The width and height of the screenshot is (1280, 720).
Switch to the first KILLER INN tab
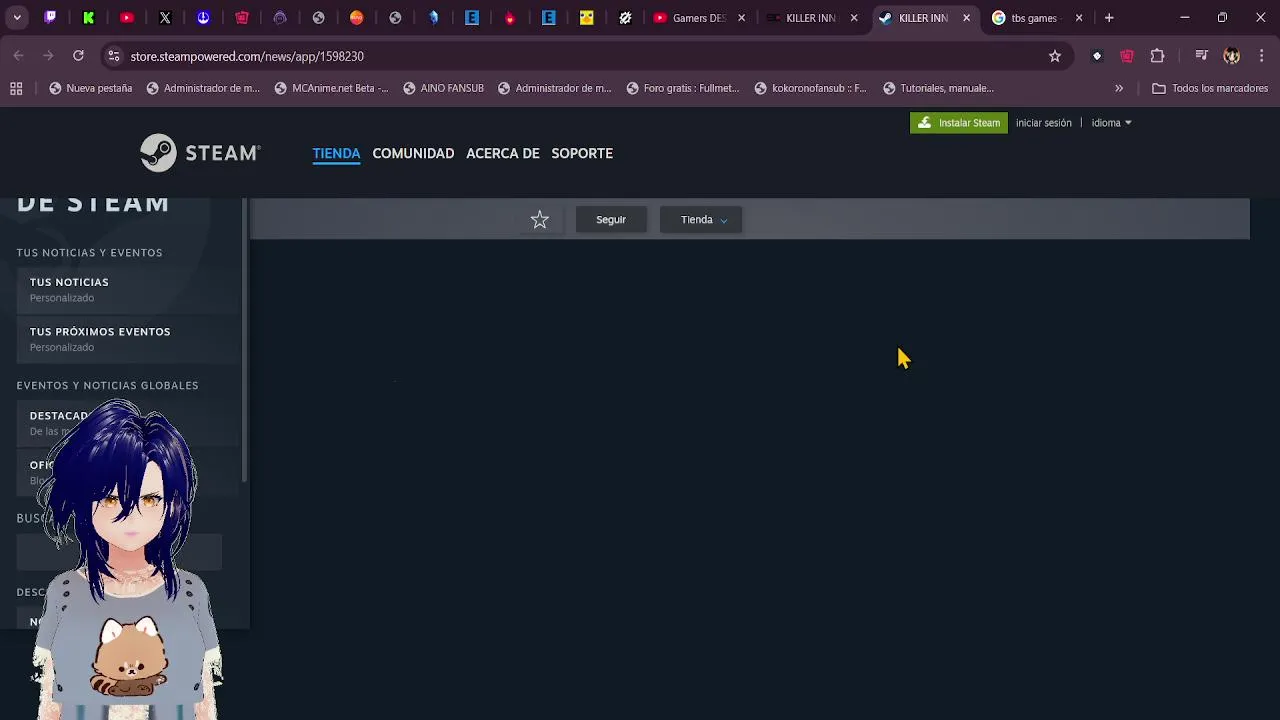pos(810,18)
